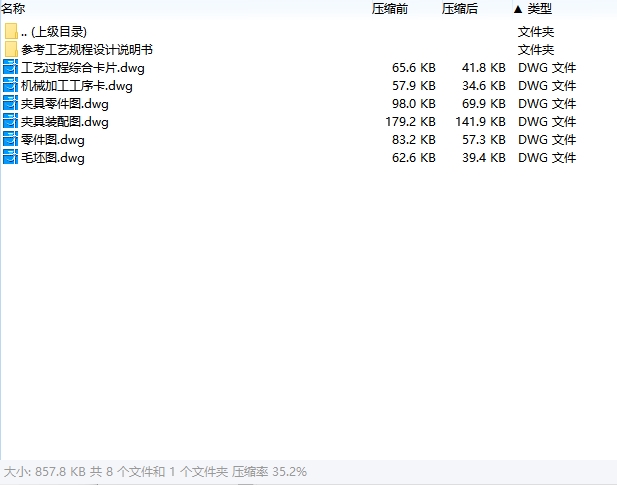Click the 62.6 KB size value
617x485 pixels.
[414, 158]
